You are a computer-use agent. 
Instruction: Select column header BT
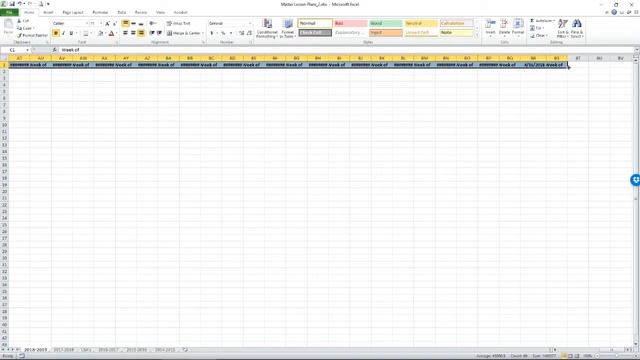(x=578, y=58)
